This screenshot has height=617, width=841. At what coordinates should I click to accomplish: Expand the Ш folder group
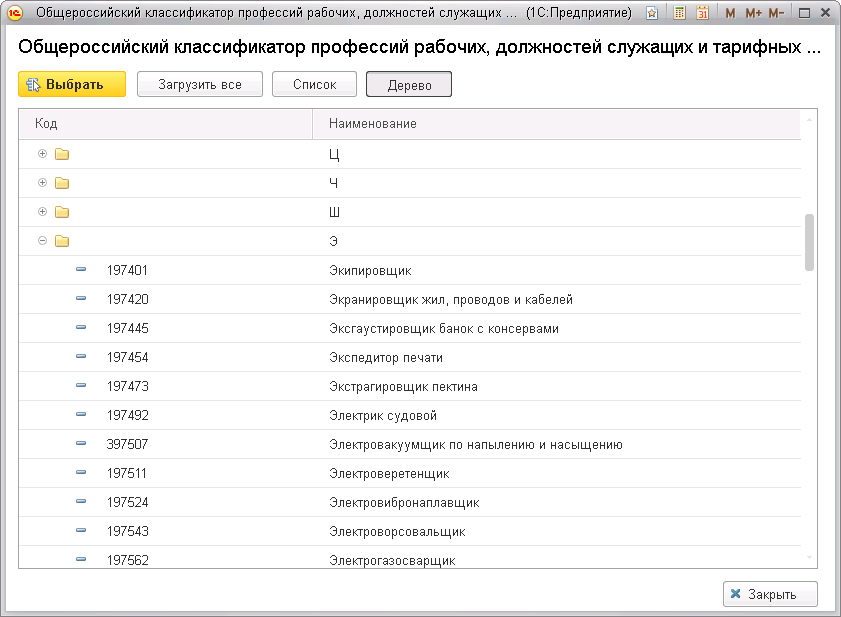[x=42, y=212]
